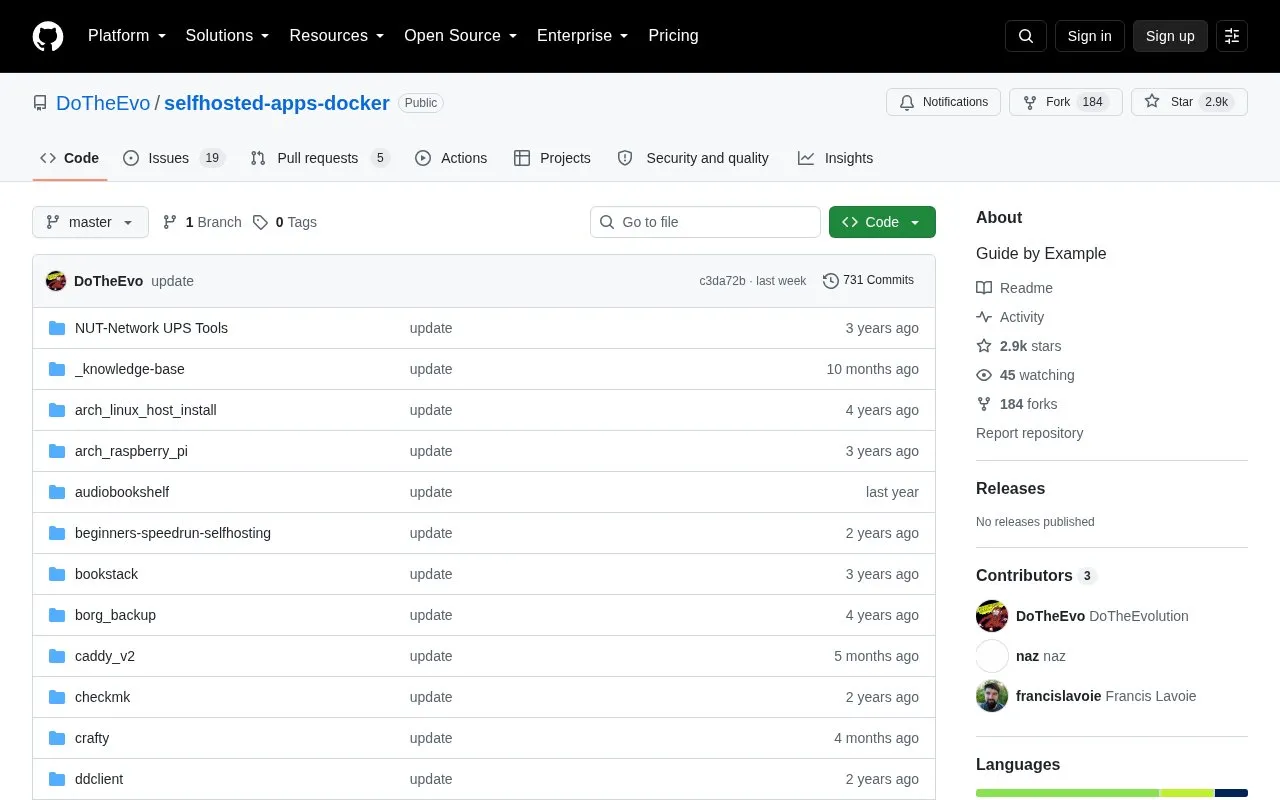Open the Readme link
Screen dimensions: 1280x800
click(1014, 288)
